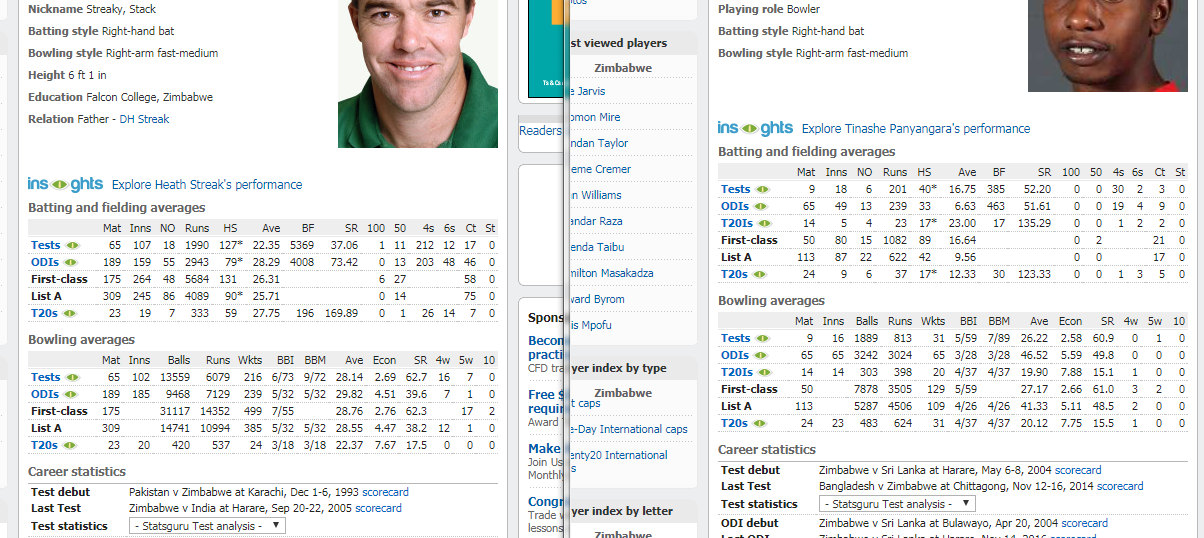Click eye icon beside ODIs in Panyangara's bowling table
This screenshot has width=1204, height=538.
click(x=762, y=355)
